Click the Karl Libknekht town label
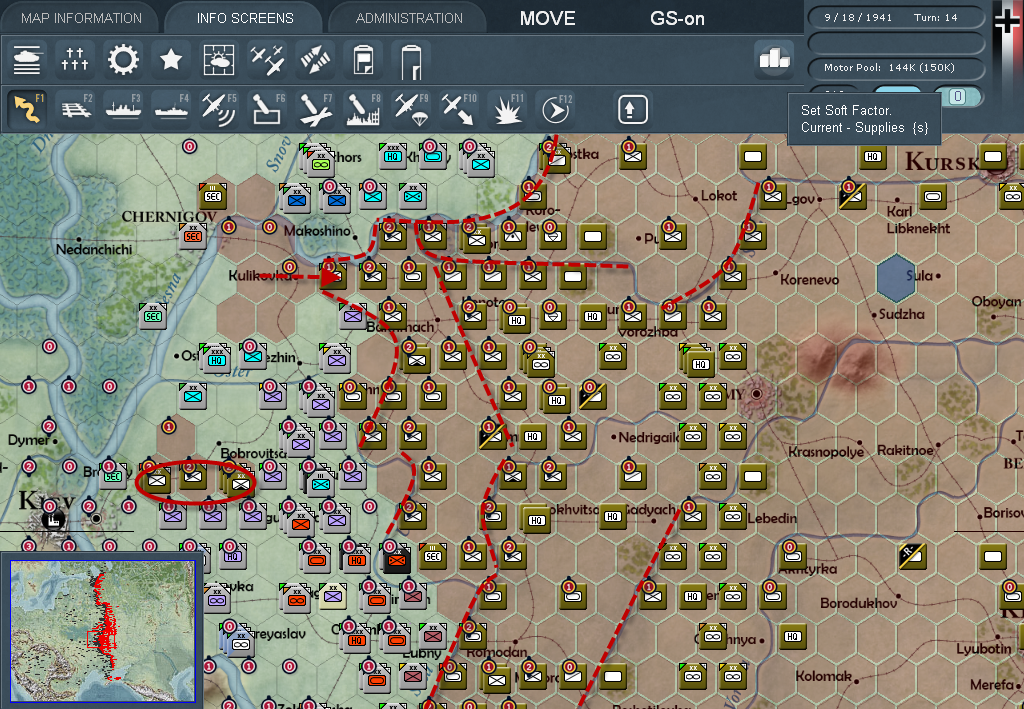This screenshot has width=1024, height=709. [x=918, y=220]
